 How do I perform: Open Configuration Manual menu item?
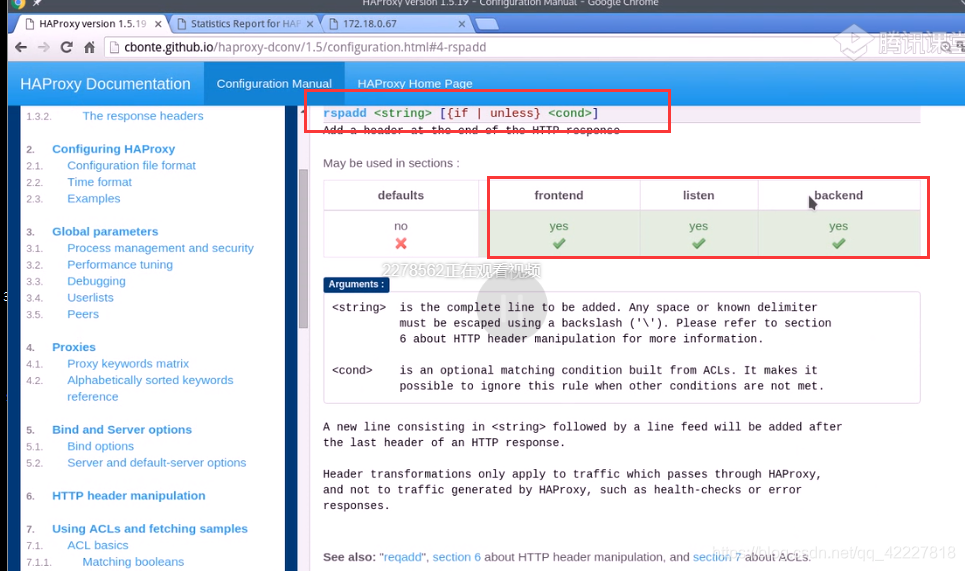(274, 84)
